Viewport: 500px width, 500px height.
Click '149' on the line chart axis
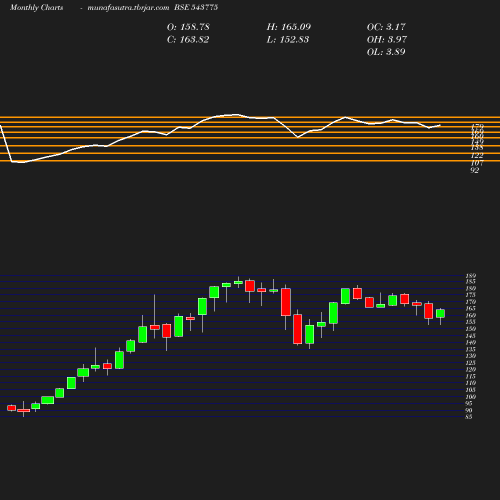477,142
